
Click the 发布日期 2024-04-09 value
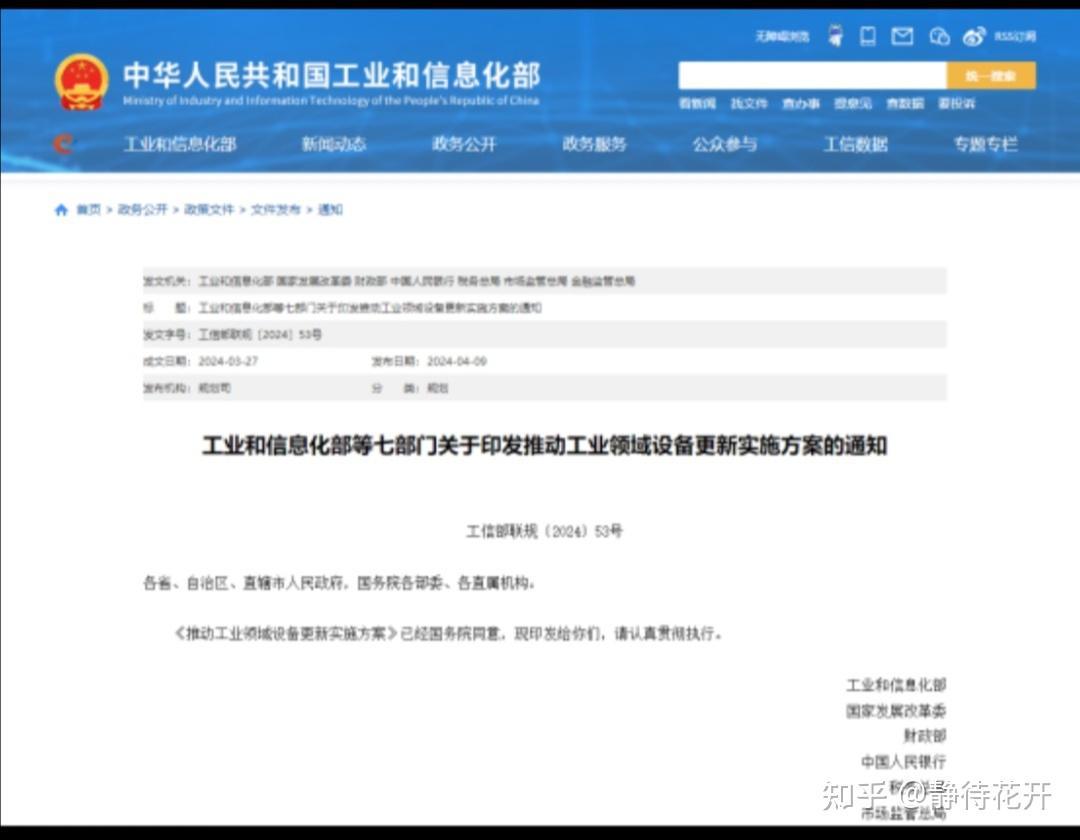pos(457,361)
